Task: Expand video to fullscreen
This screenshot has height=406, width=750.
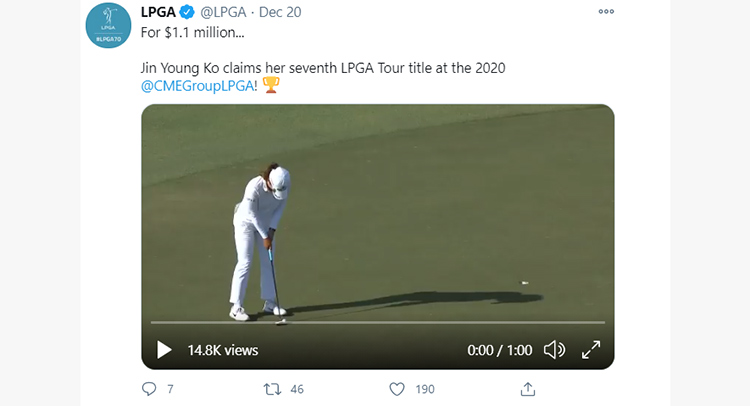Action: pyautogui.click(x=591, y=350)
